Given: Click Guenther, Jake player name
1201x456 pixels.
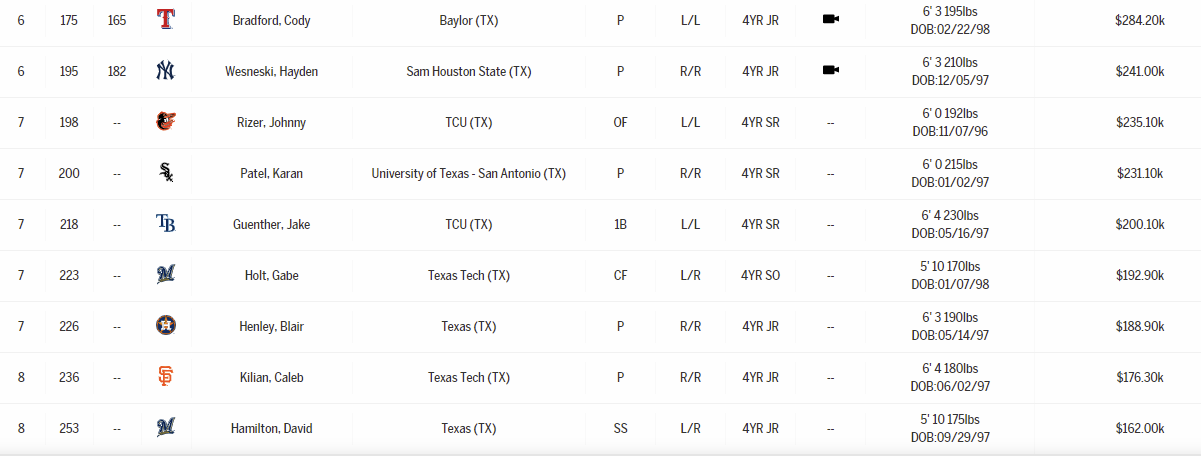Looking at the screenshot, I should [272, 224].
